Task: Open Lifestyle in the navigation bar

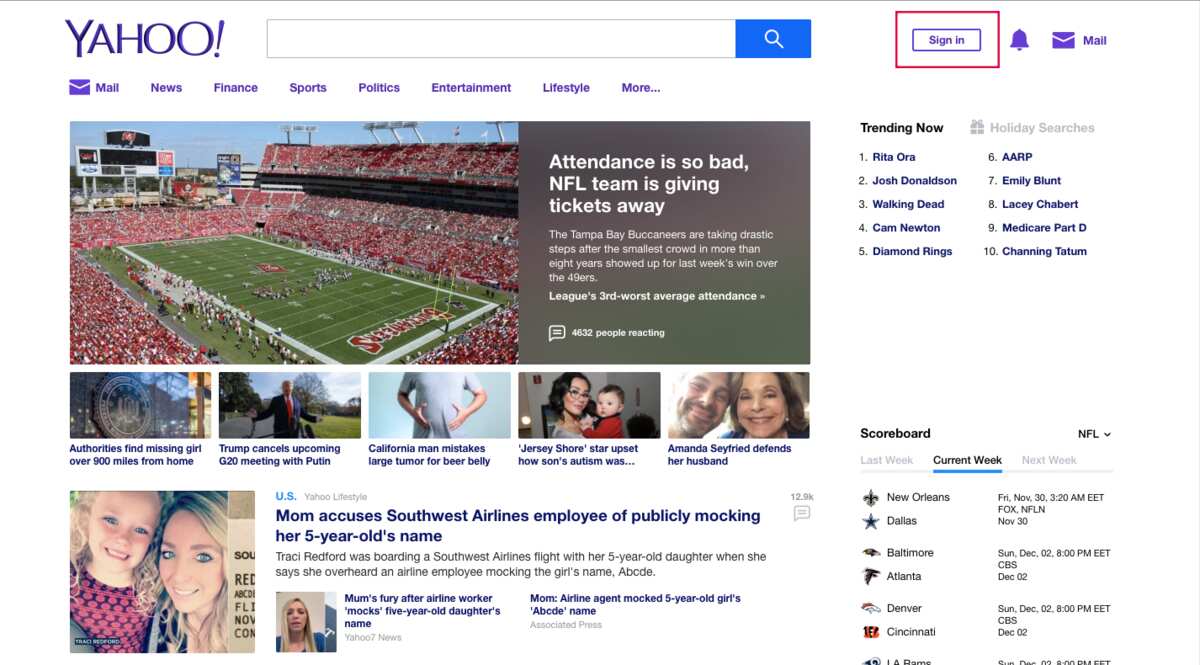Action: click(566, 88)
